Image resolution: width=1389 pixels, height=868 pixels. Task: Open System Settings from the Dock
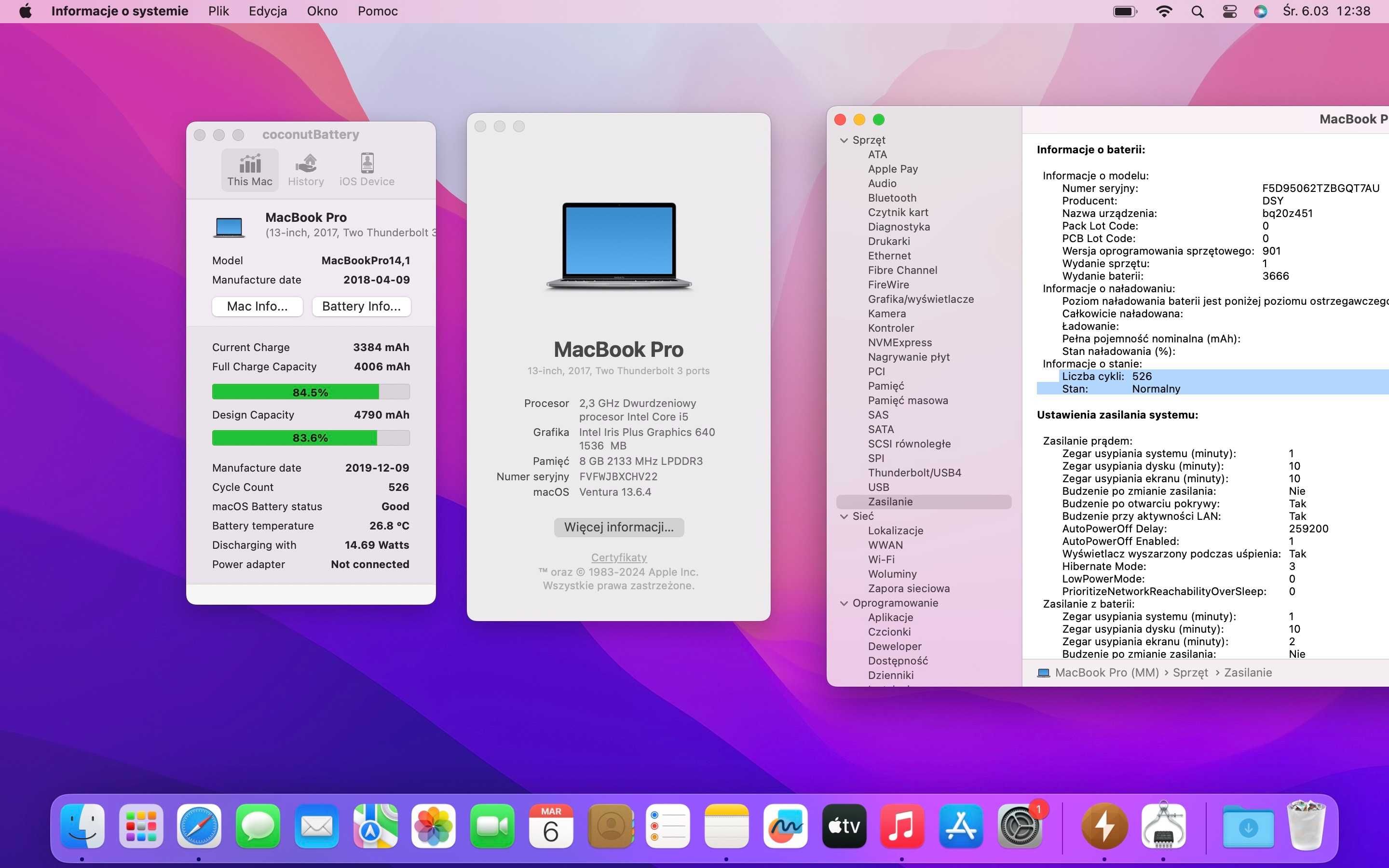(1020, 827)
